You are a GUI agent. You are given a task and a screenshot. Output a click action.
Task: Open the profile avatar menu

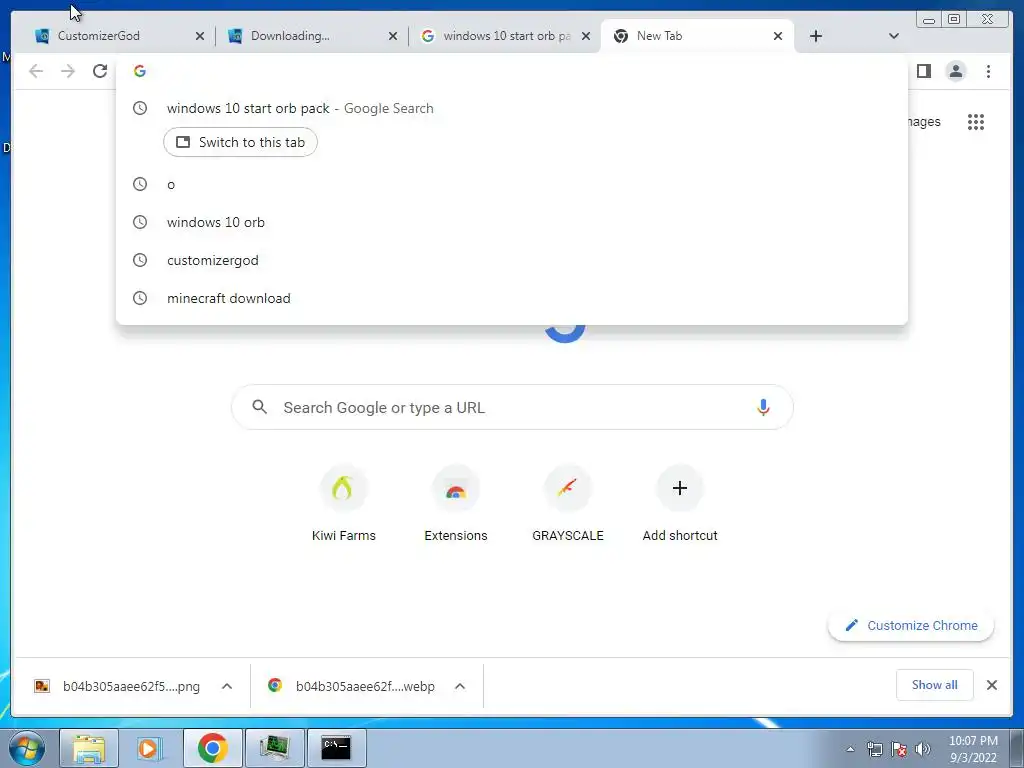(x=955, y=71)
